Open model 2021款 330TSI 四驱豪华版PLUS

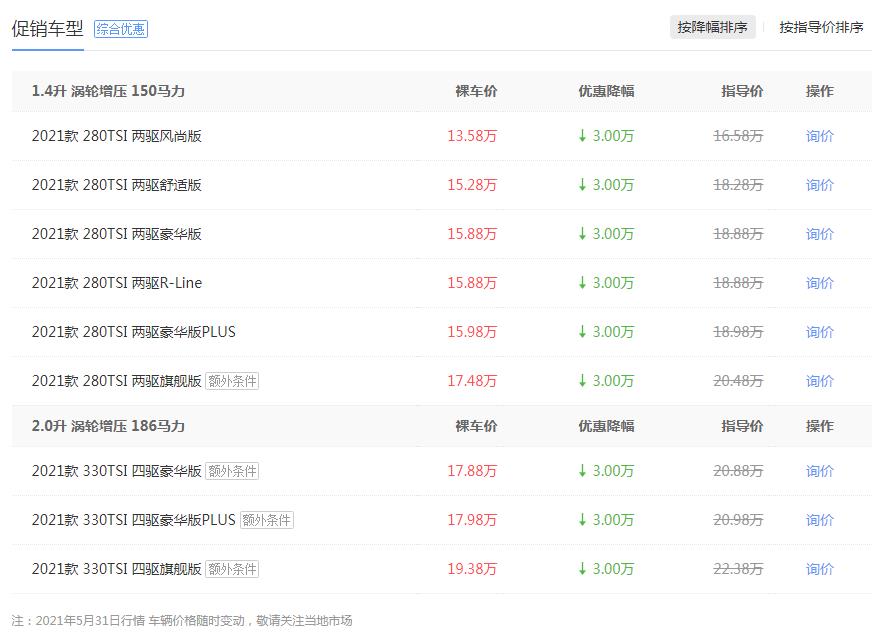tap(134, 520)
